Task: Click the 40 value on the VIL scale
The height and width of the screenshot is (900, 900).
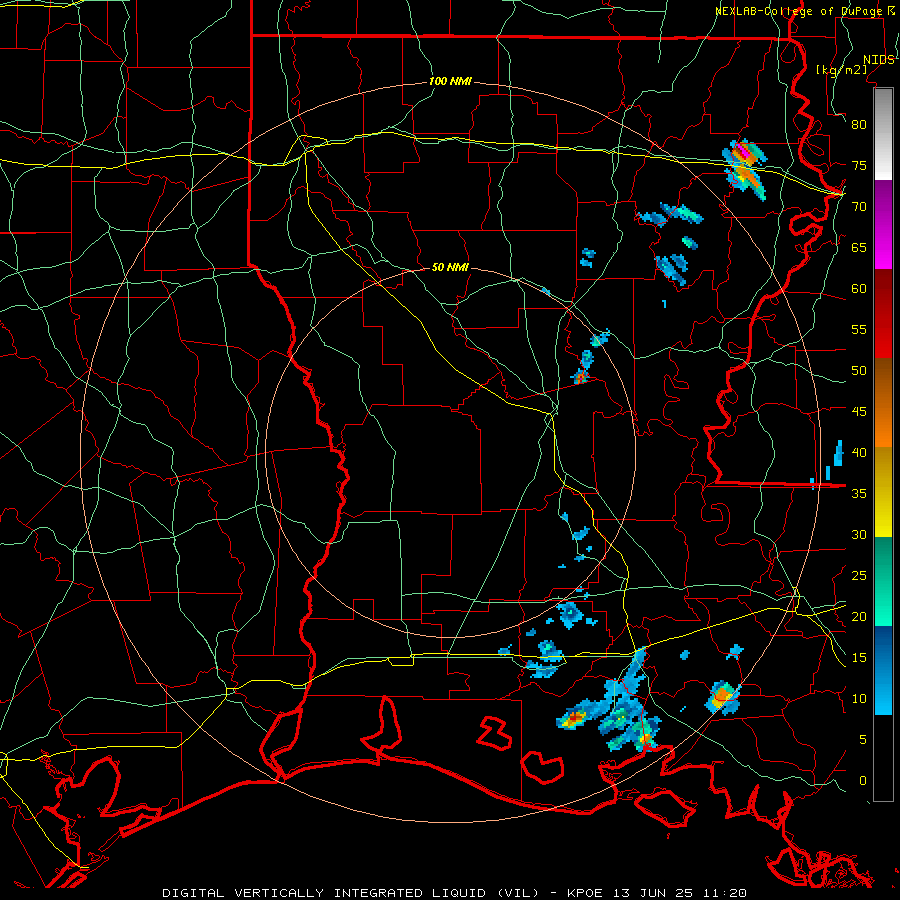Action: point(859,453)
